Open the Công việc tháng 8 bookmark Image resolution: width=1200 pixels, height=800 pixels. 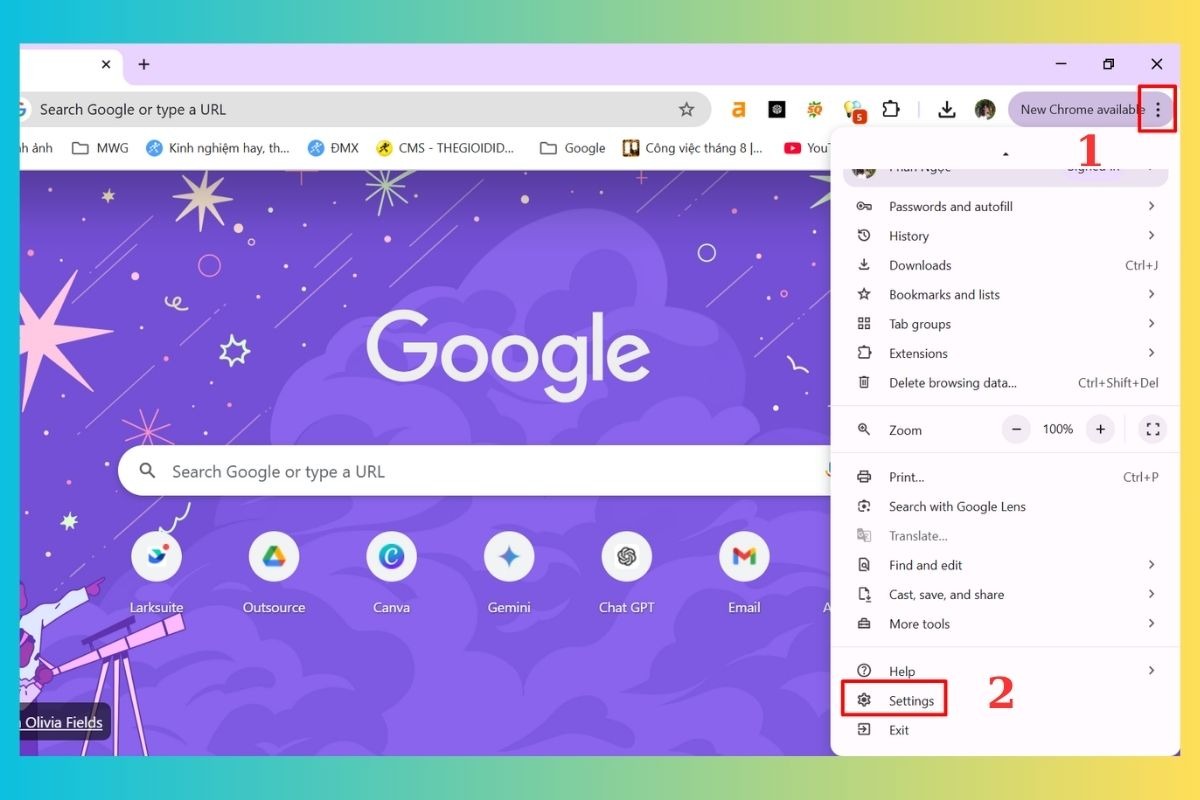point(692,148)
